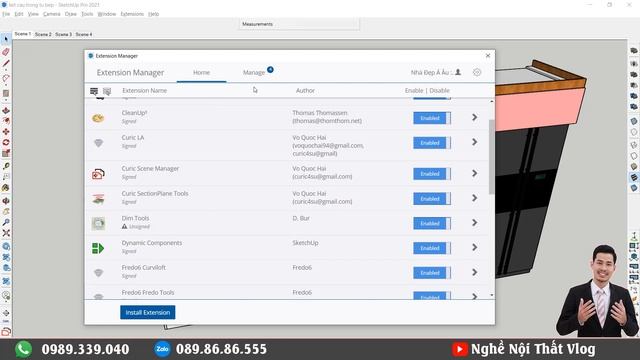Click the scroll-down arrow of extension list

pyautogui.click(x=491, y=295)
